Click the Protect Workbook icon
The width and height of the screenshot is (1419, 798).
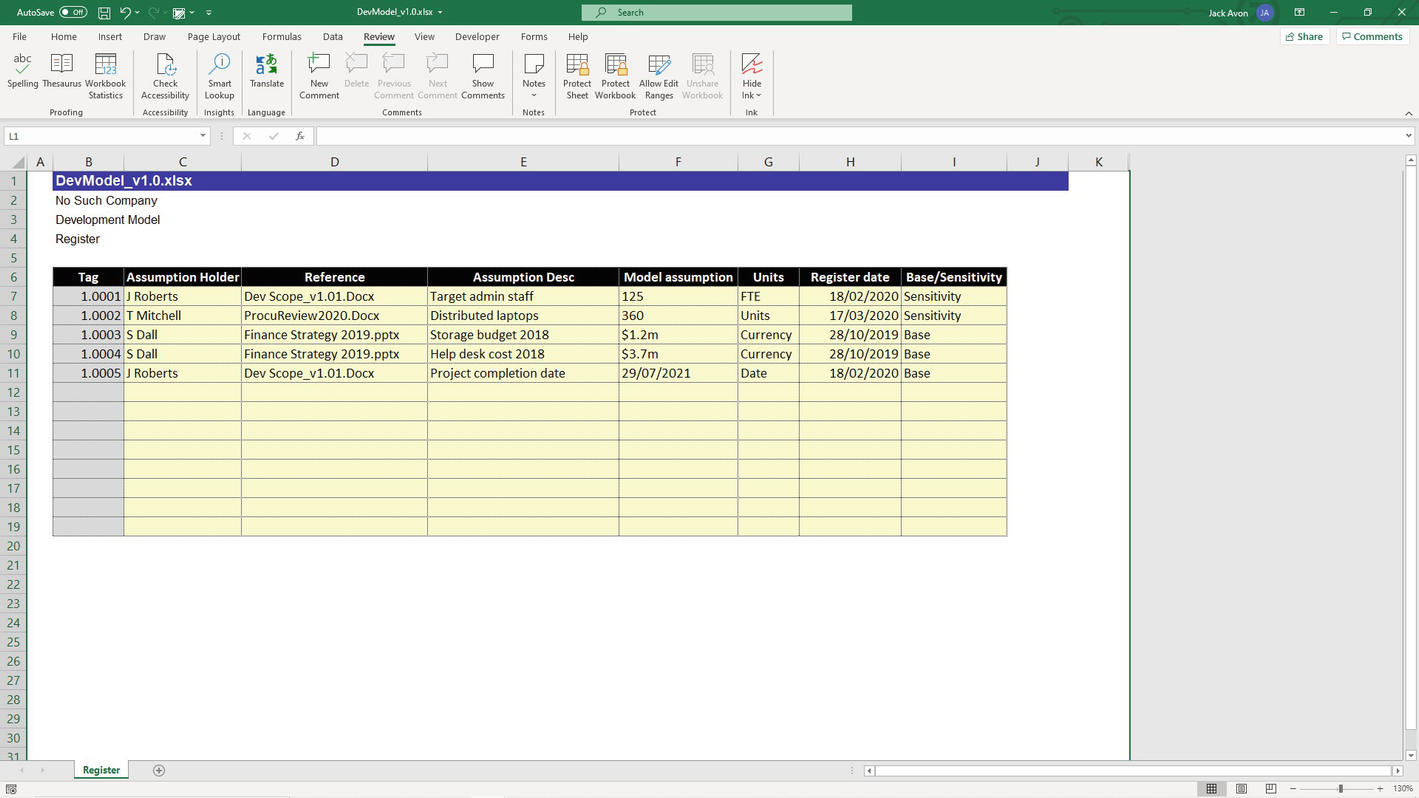pyautogui.click(x=615, y=72)
